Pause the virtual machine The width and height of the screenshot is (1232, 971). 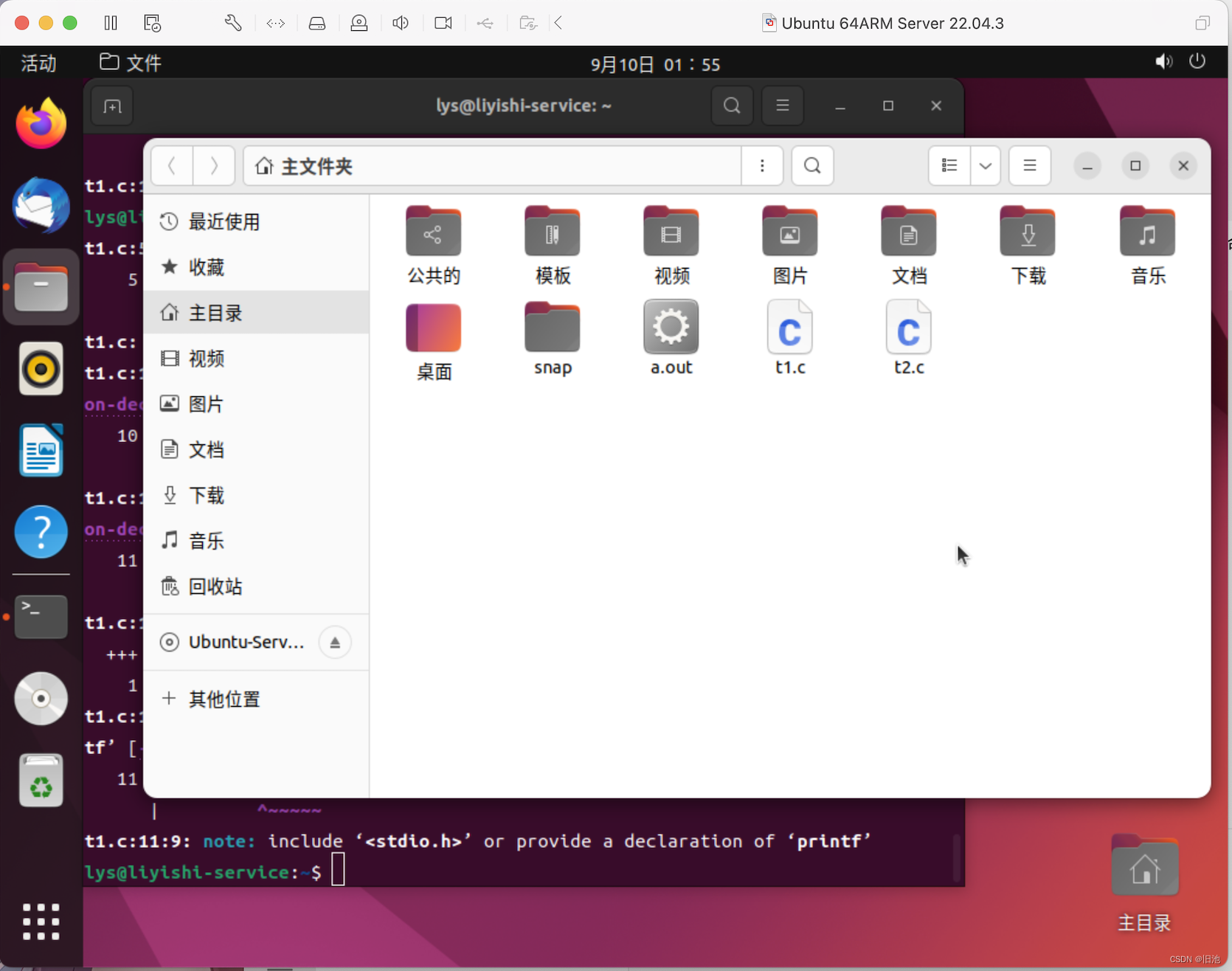110,22
